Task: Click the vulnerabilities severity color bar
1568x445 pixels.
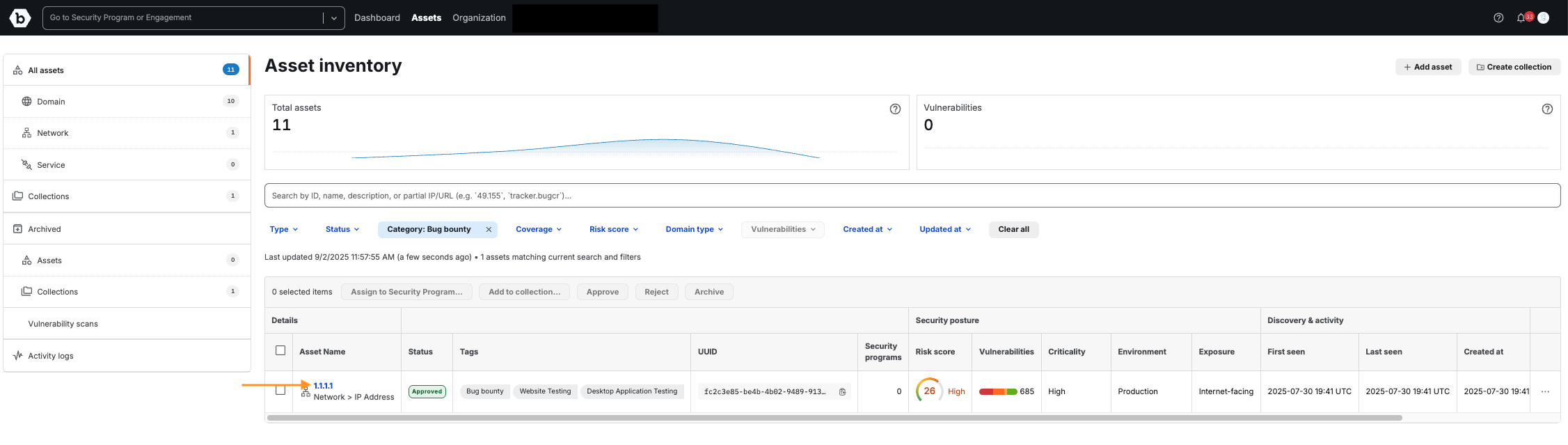Action: click(998, 391)
